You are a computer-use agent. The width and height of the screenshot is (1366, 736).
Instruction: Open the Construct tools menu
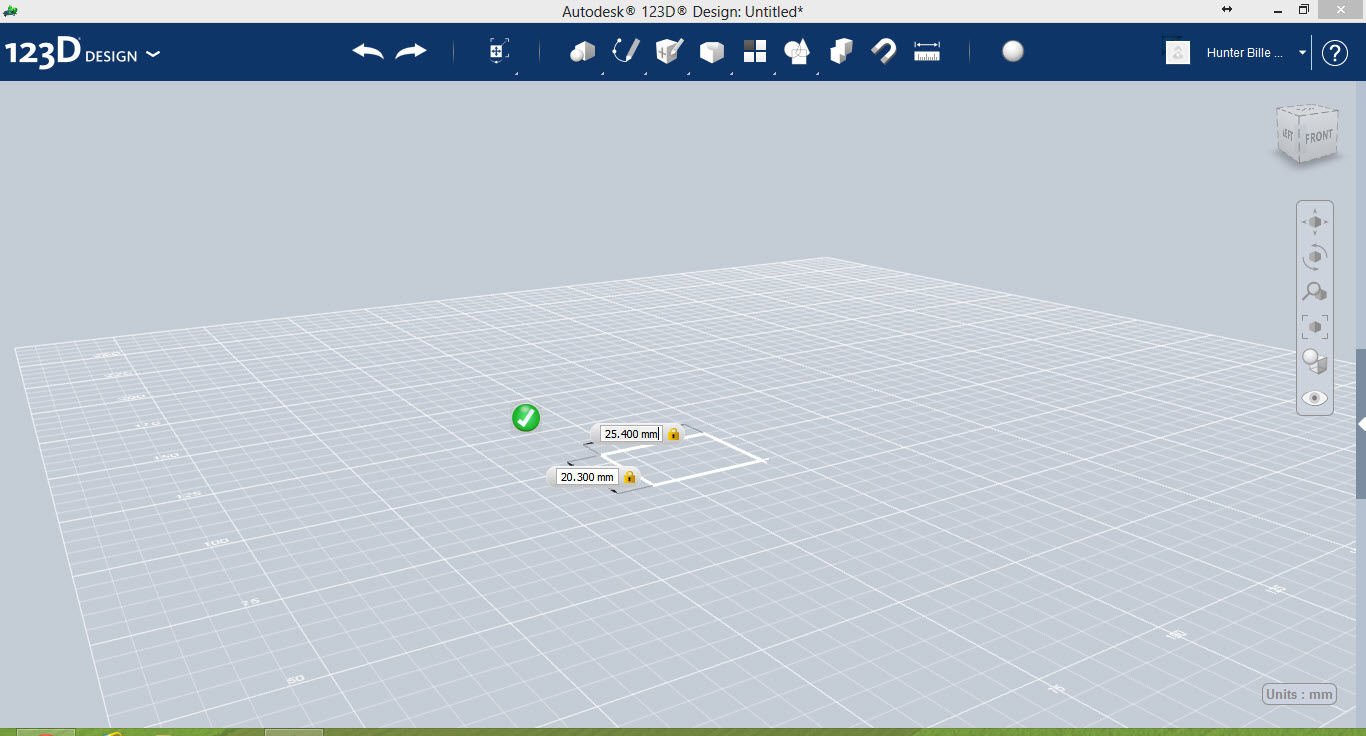click(669, 52)
